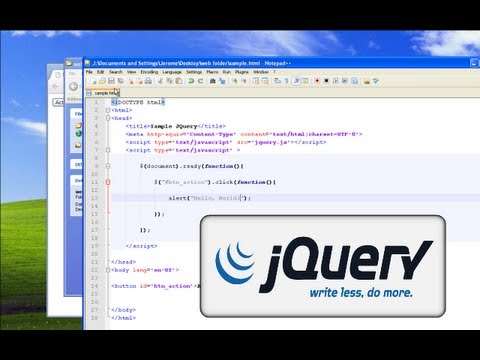The height and width of the screenshot is (360, 480).
Task: Open the ? help menu
Action: (274, 72)
